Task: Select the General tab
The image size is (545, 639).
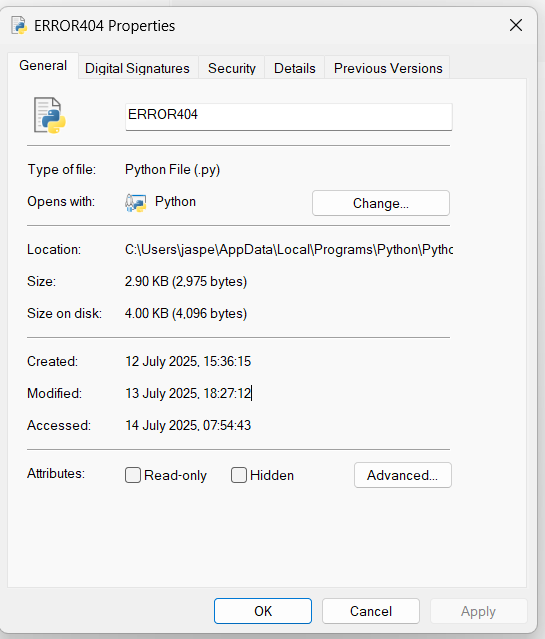Action: point(43,66)
